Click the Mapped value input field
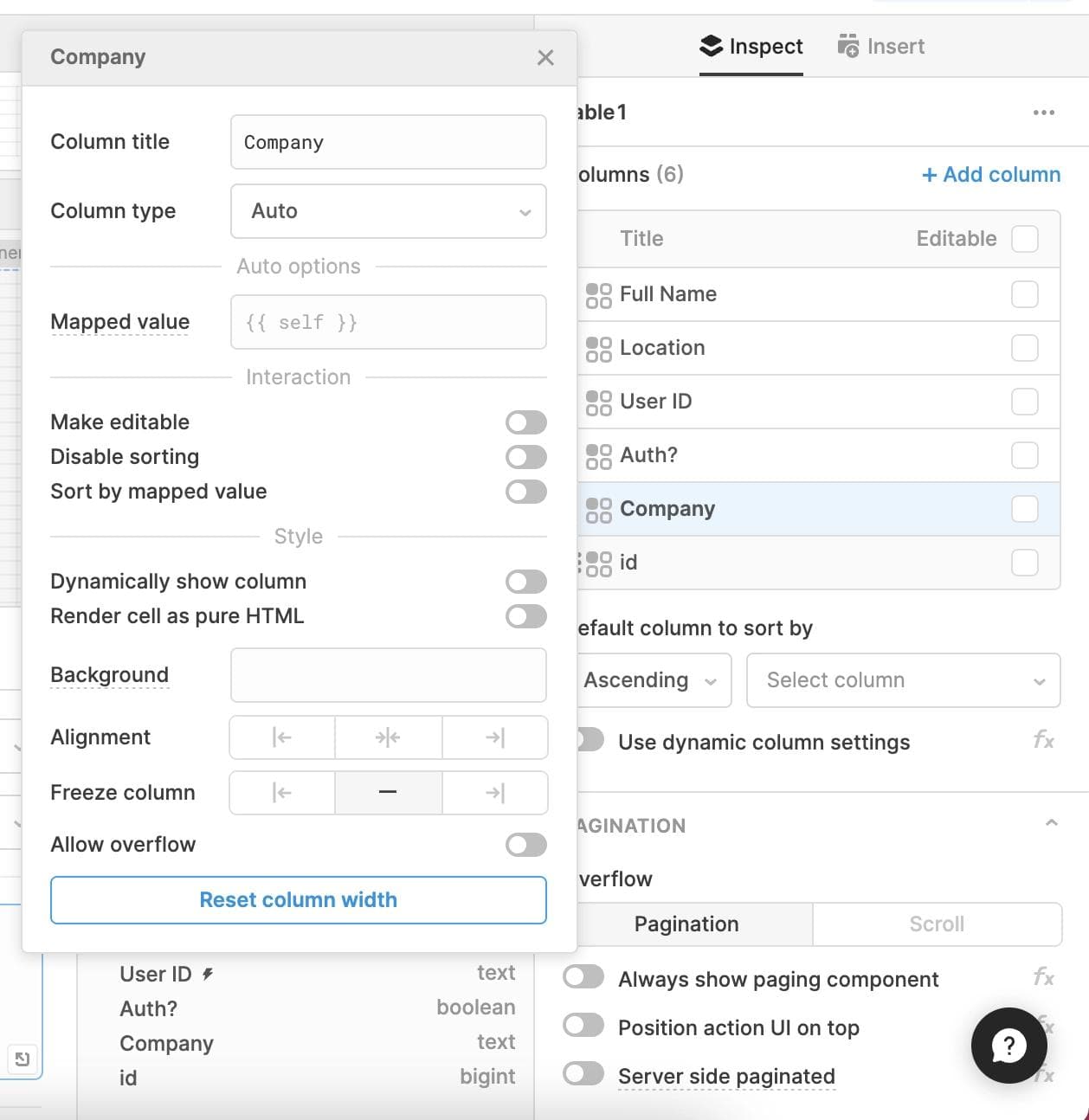This screenshot has height=1120, width=1089. coord(388,322)
